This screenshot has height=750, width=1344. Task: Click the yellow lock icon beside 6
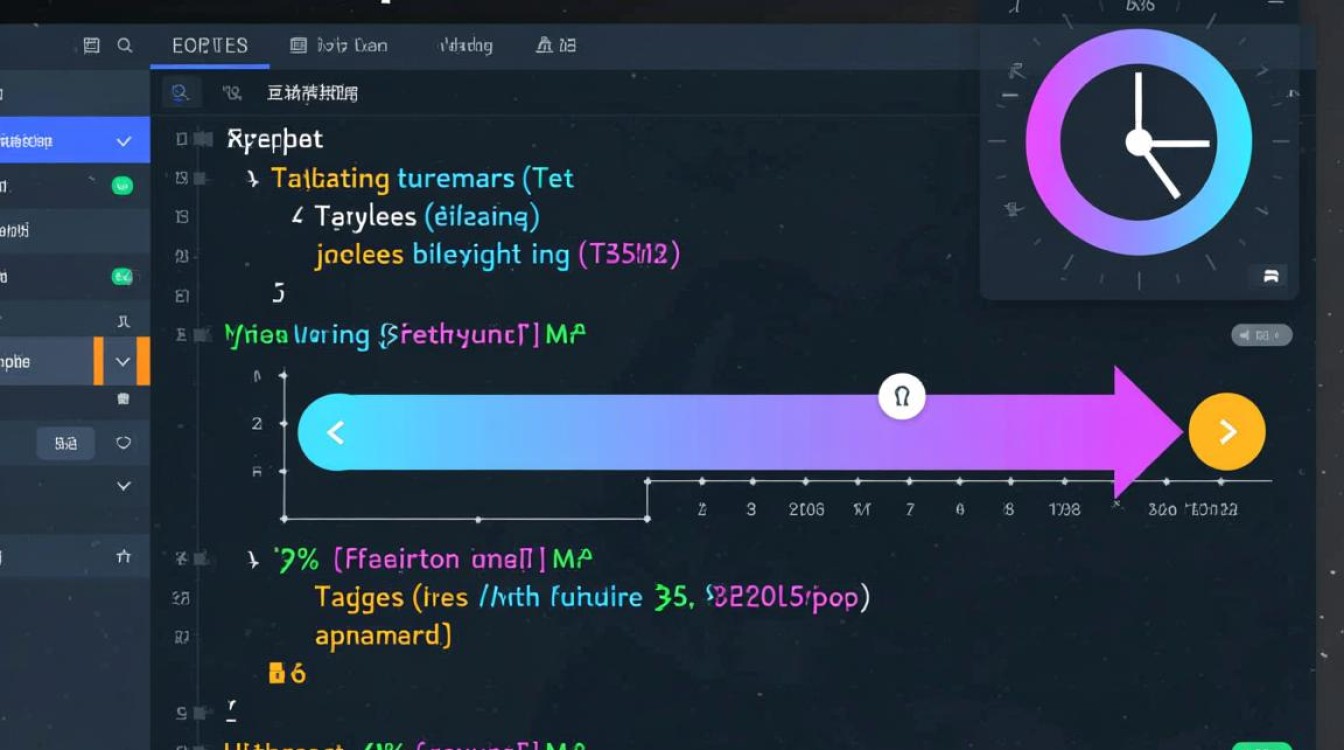click(x=277, y=674)
